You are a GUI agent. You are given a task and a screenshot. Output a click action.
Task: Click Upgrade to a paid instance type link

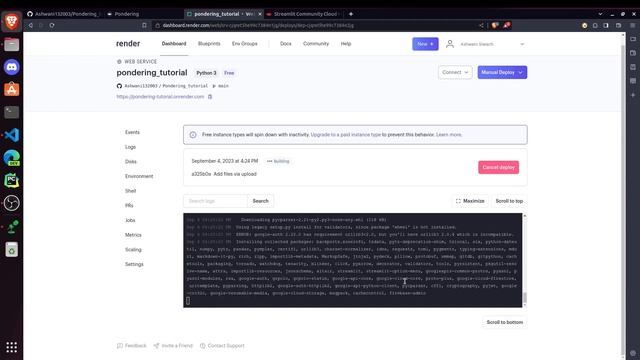point(346,135)
